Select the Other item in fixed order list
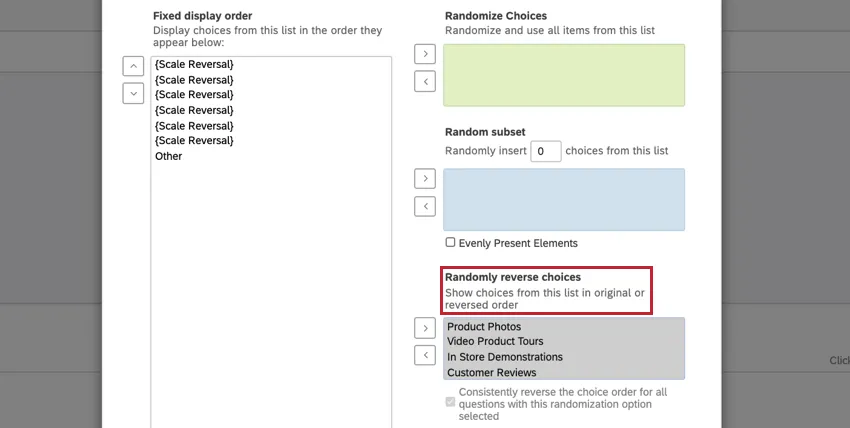850x428 pixels. [169, 156]
